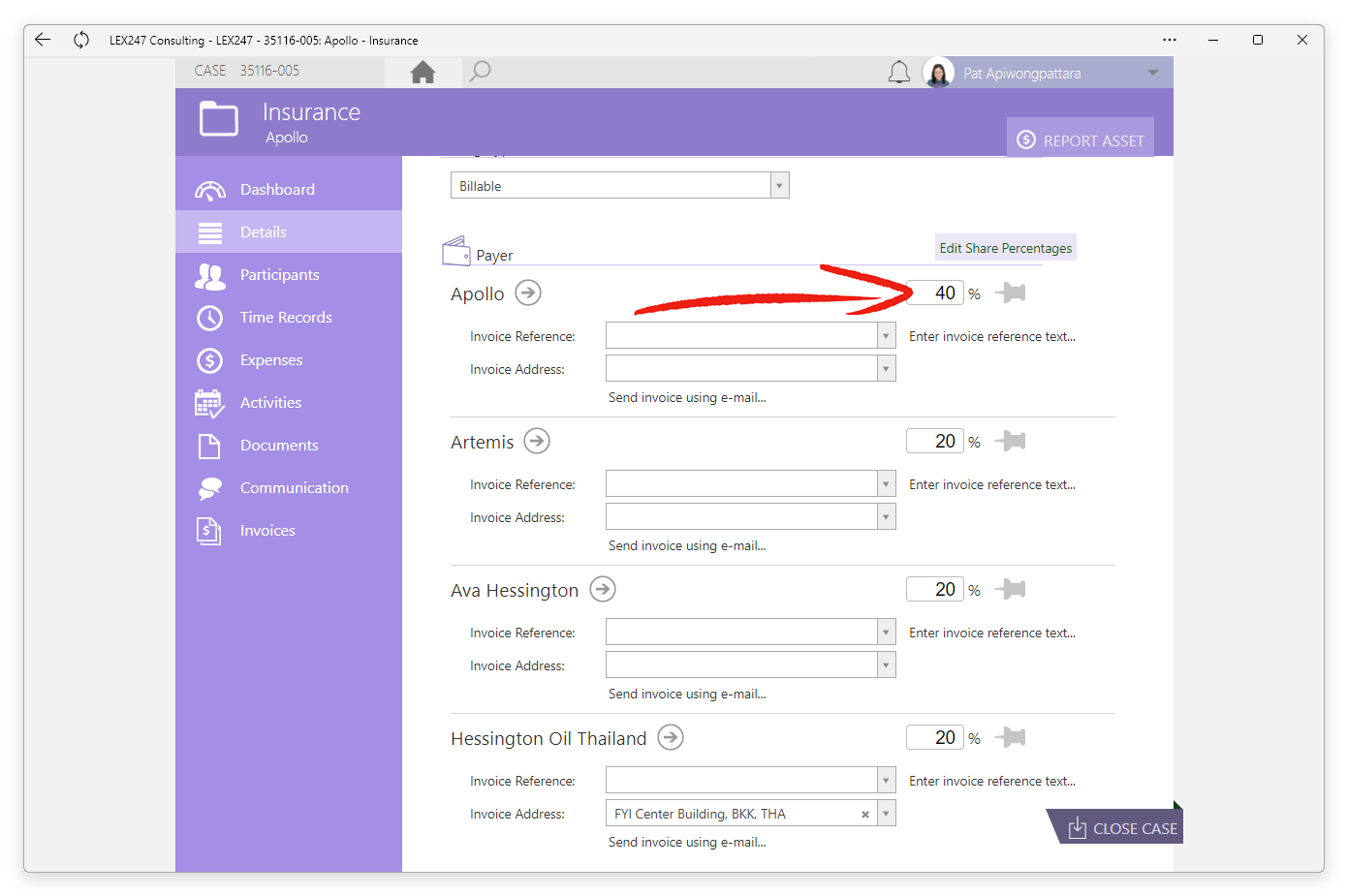Expand Apollo Invoice Reference dropdown

click(x=886, y=336)
